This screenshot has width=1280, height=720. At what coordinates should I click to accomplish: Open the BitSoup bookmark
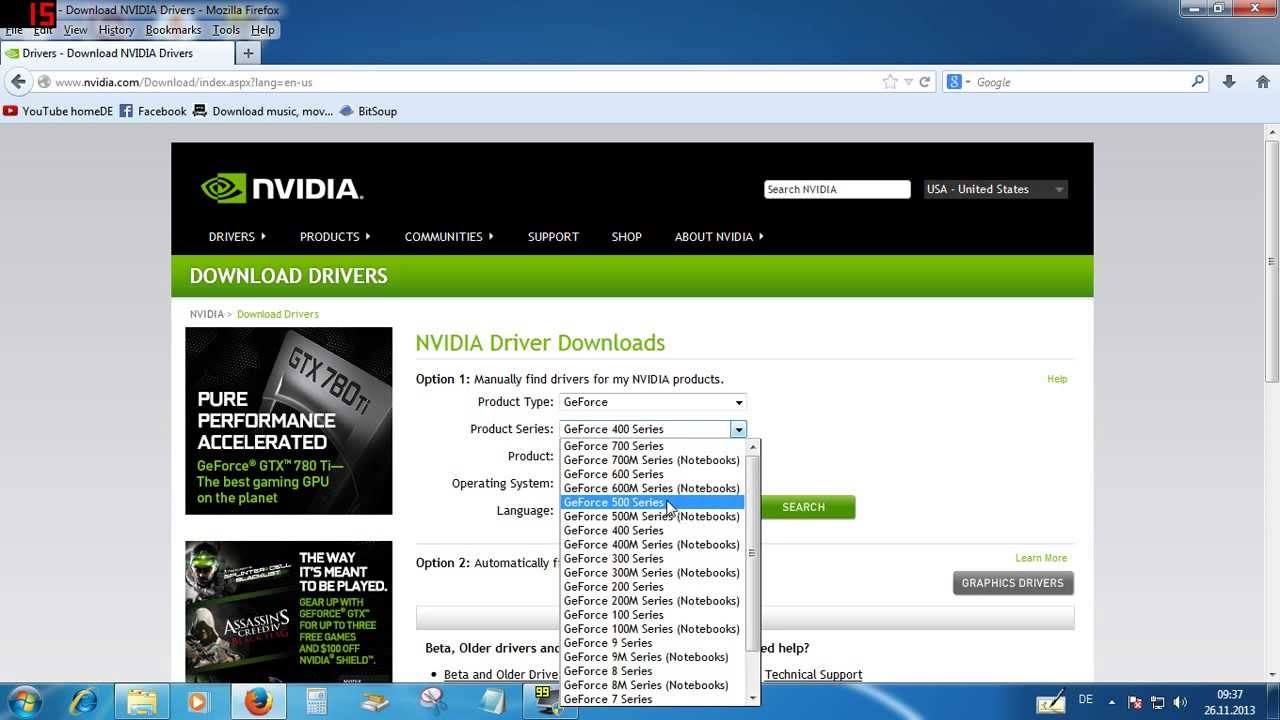[x=368, y=111]
